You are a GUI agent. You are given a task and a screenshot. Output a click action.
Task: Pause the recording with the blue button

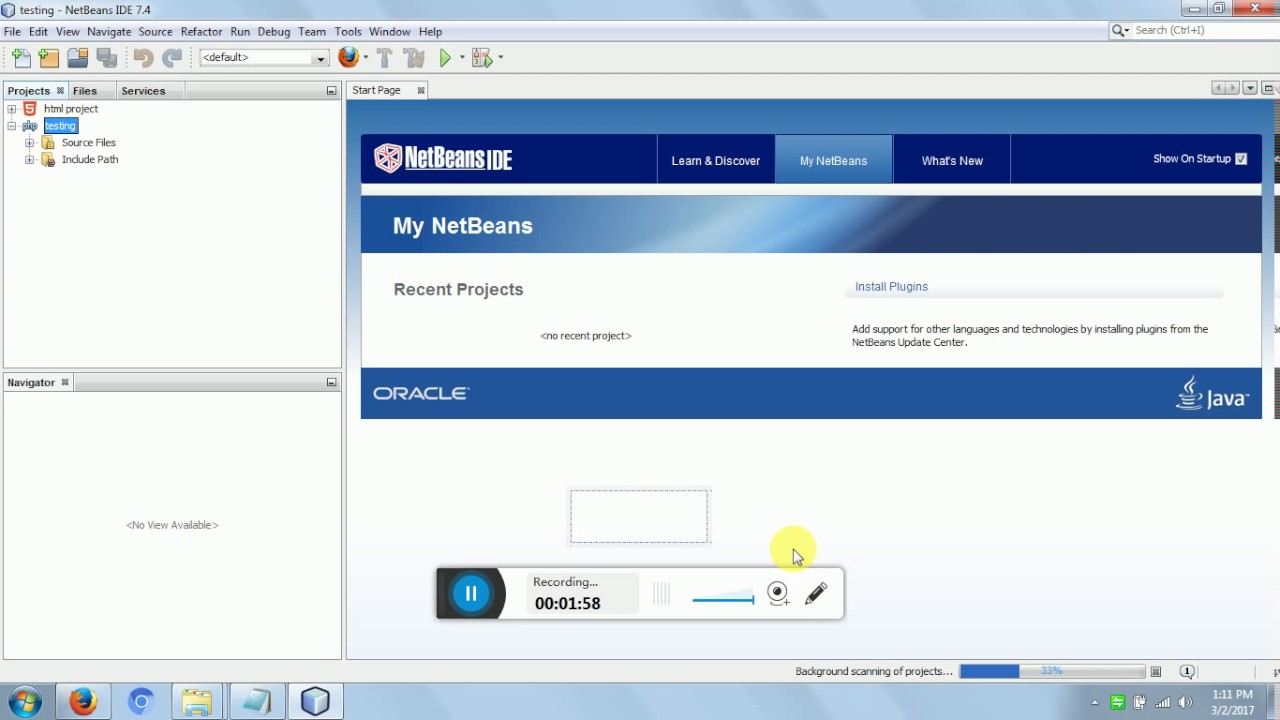(471, 593)
